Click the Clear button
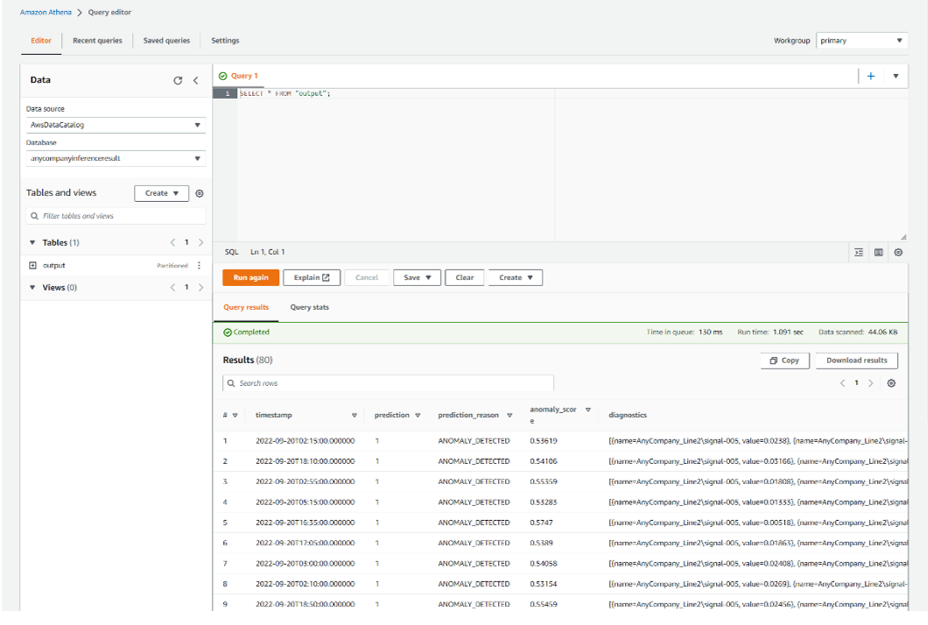 [x=465, y=278]
